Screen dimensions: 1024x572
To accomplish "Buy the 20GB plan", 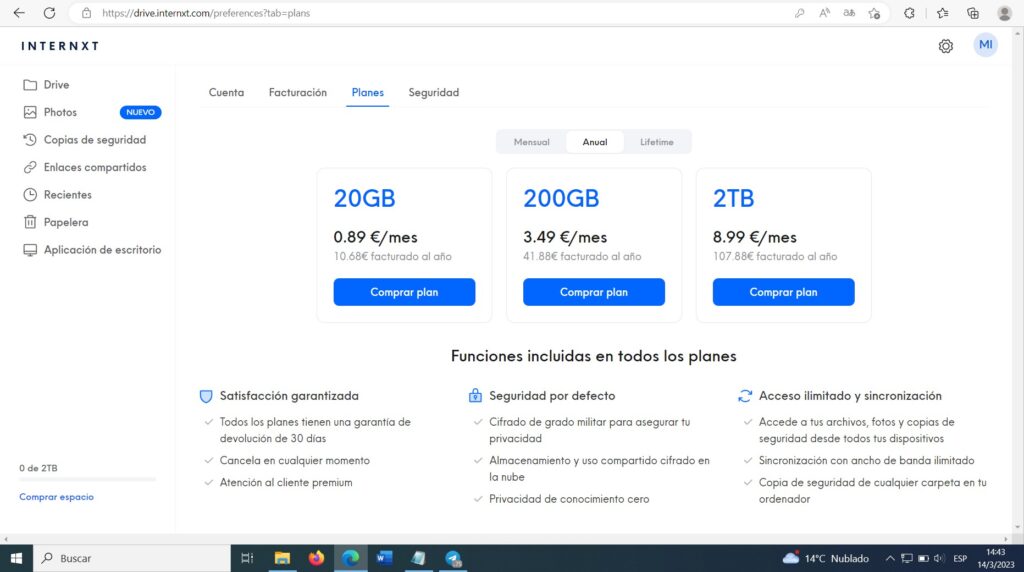I will point(404,292).
